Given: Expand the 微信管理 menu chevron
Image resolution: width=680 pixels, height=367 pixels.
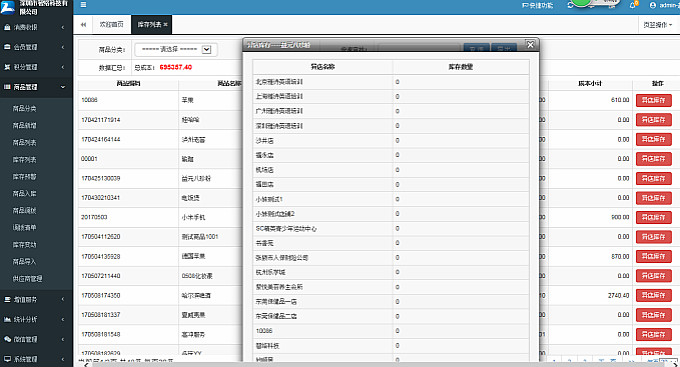Looking at the screenshot, I should (63, 339).
